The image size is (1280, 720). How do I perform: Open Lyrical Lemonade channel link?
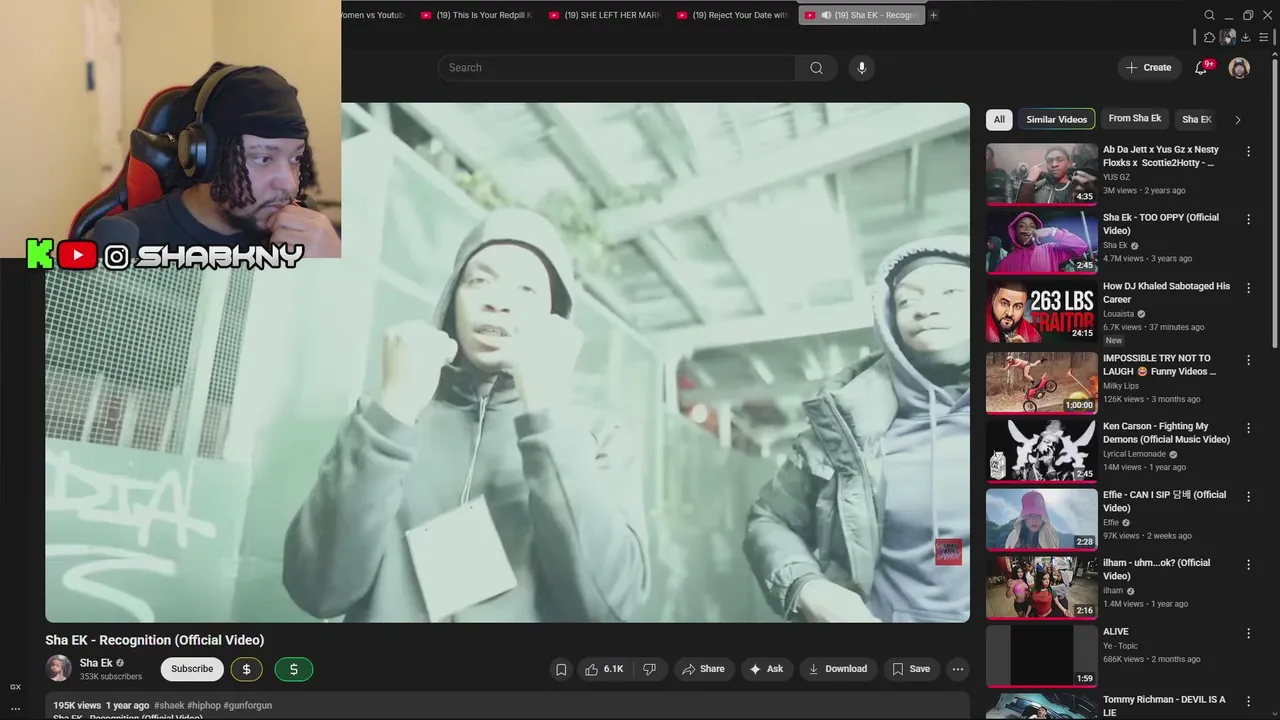[1135, 454]
